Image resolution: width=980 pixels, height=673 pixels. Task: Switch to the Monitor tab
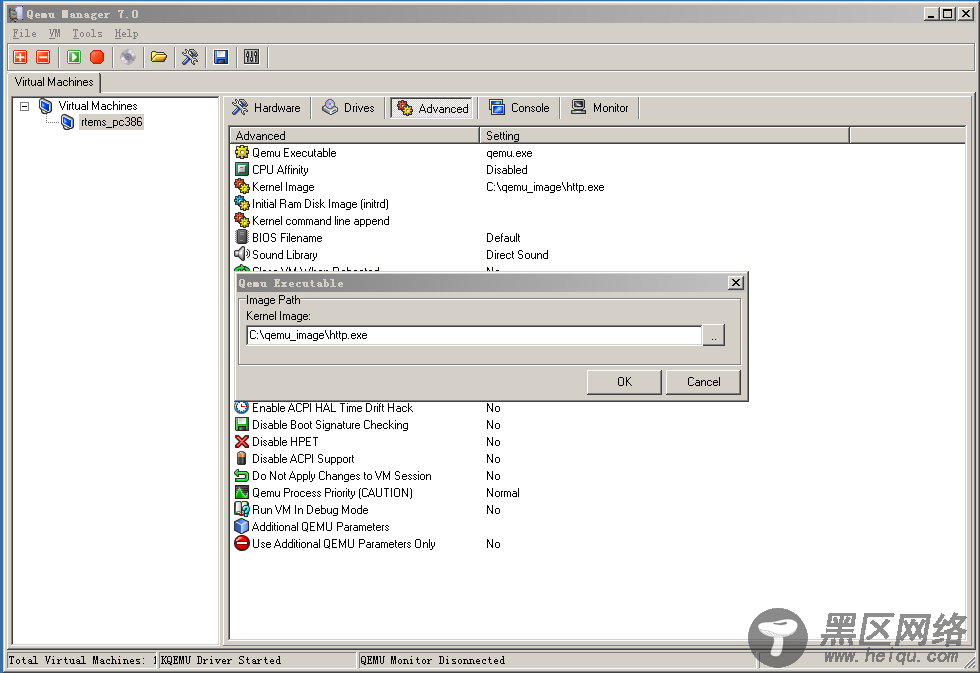(600, 108)
